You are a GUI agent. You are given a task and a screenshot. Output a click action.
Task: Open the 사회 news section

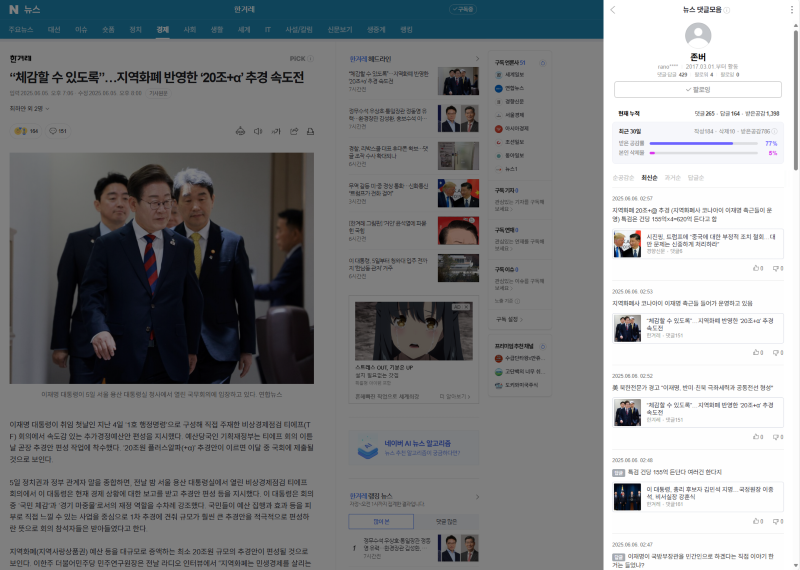click(x=189, y=30)
